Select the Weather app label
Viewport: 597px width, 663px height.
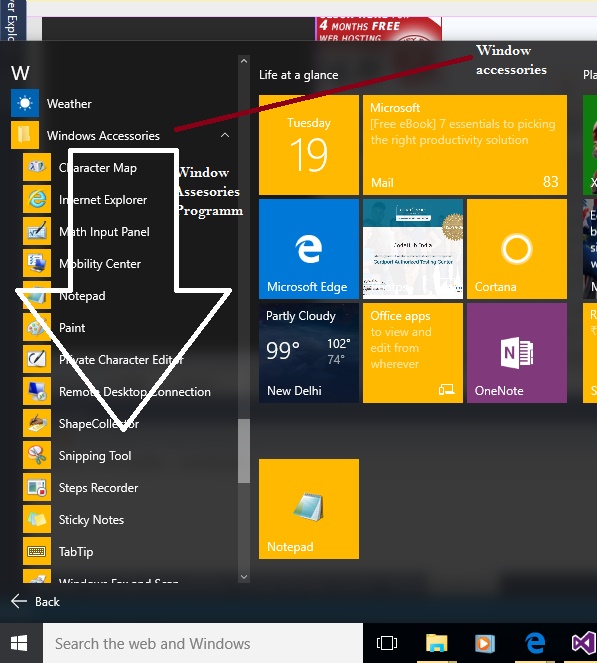[69, 104]
